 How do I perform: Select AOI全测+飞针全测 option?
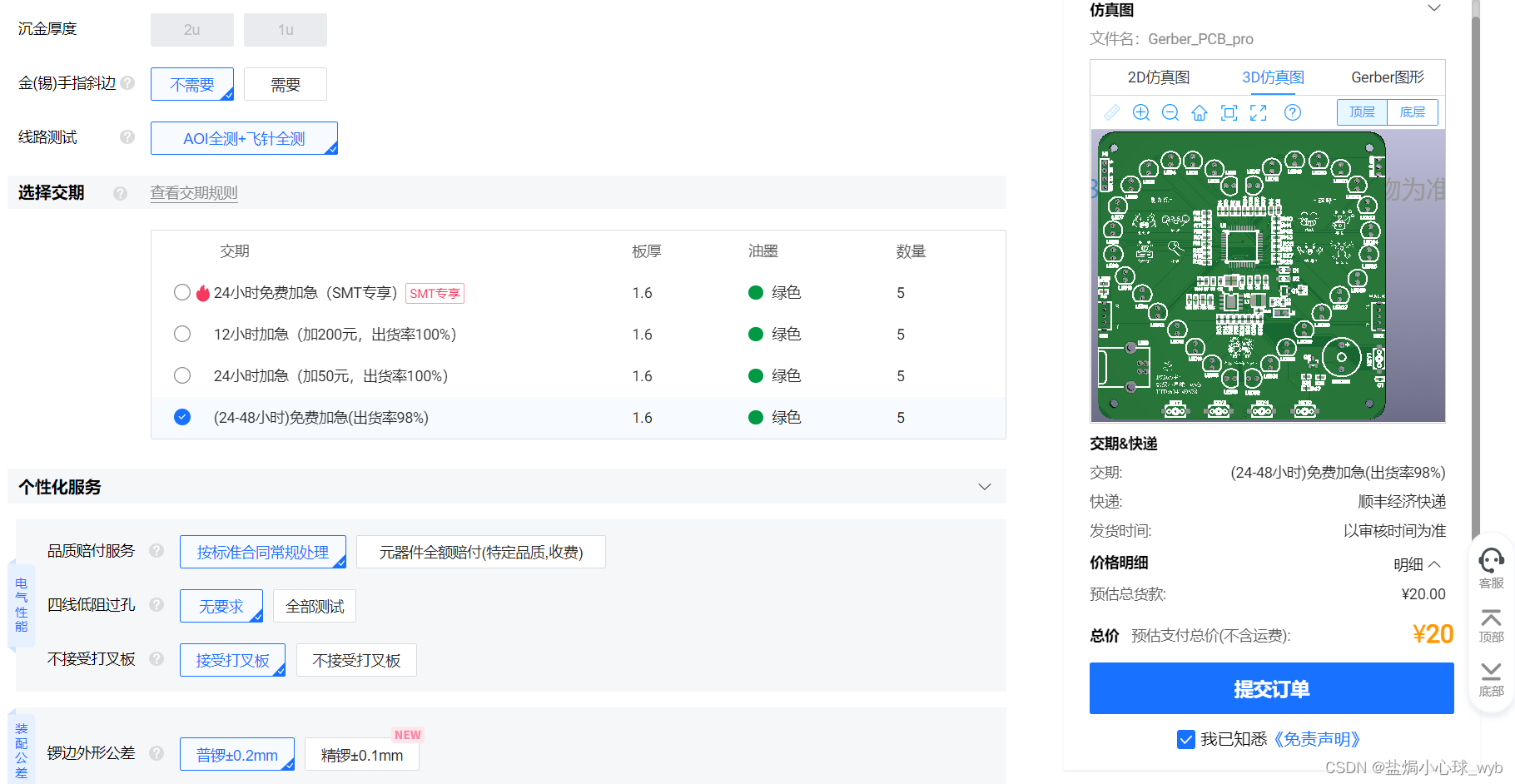coord(244,138)
